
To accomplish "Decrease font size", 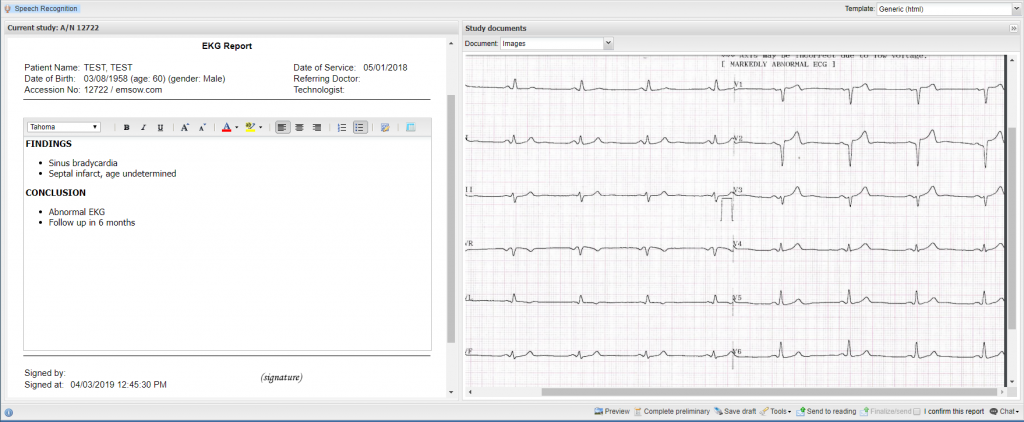I will [x=202, y=127].
